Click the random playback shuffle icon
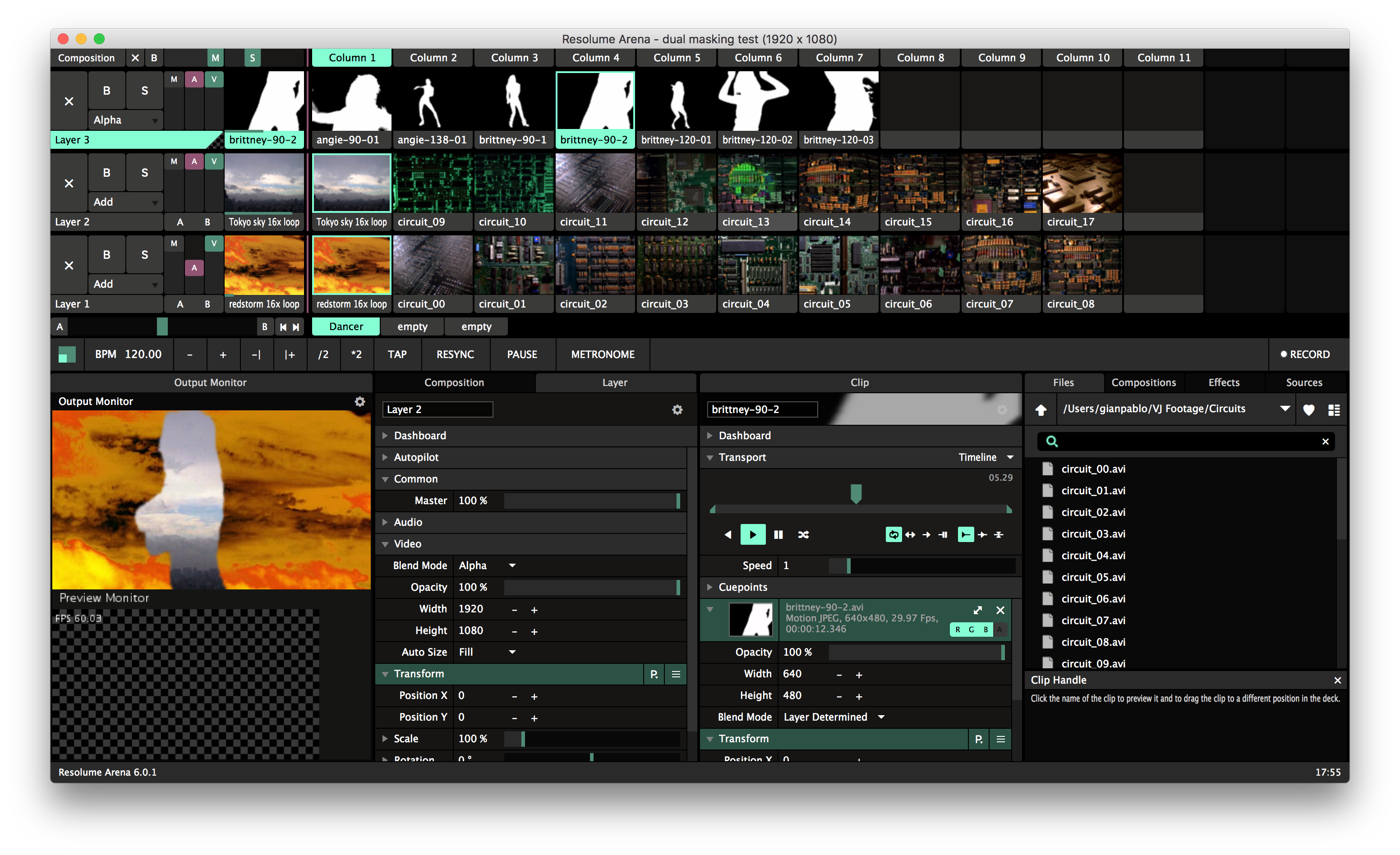 click(x=803, y=534)
